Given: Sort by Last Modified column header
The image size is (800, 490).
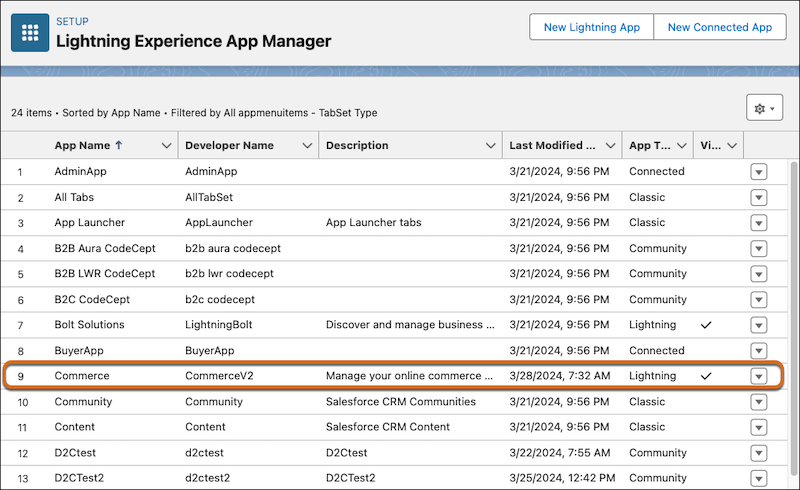Looking at the screenshot, I should (552, 145).
